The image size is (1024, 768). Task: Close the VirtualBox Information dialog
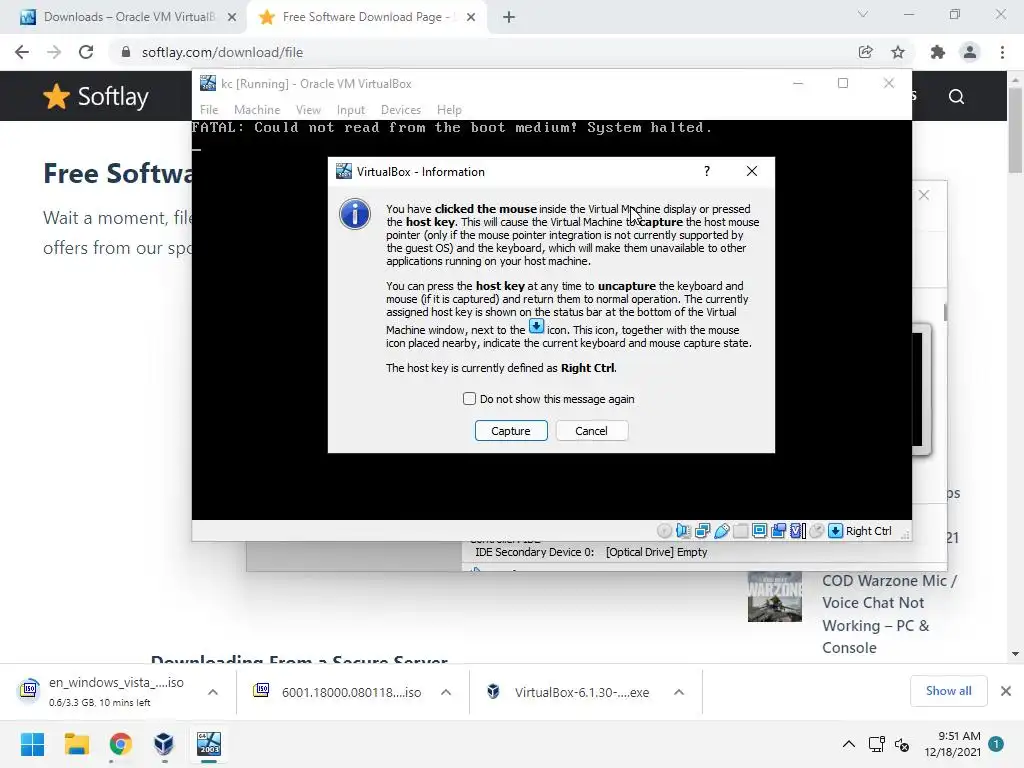pyautogui.click(x=752, y=171)
